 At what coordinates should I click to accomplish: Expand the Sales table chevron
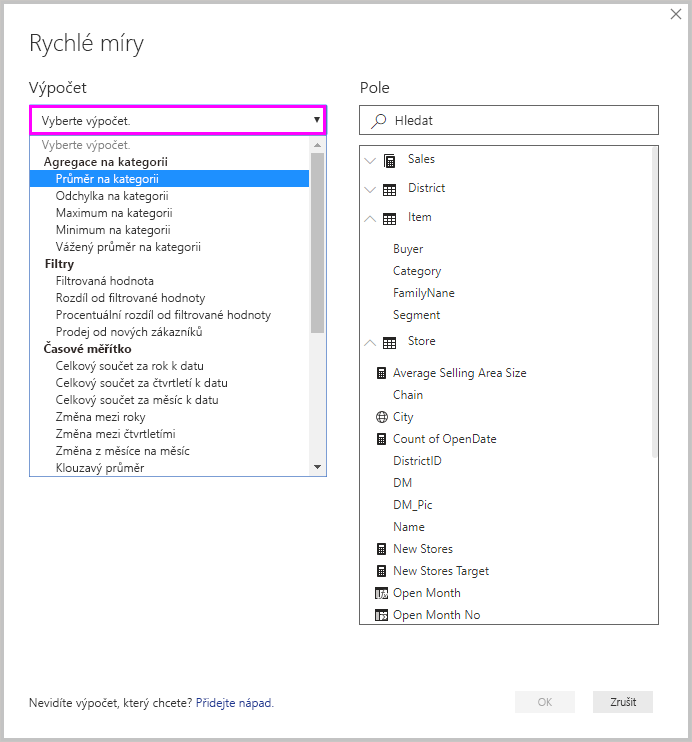pyautogui.click(x=370, y=161)
